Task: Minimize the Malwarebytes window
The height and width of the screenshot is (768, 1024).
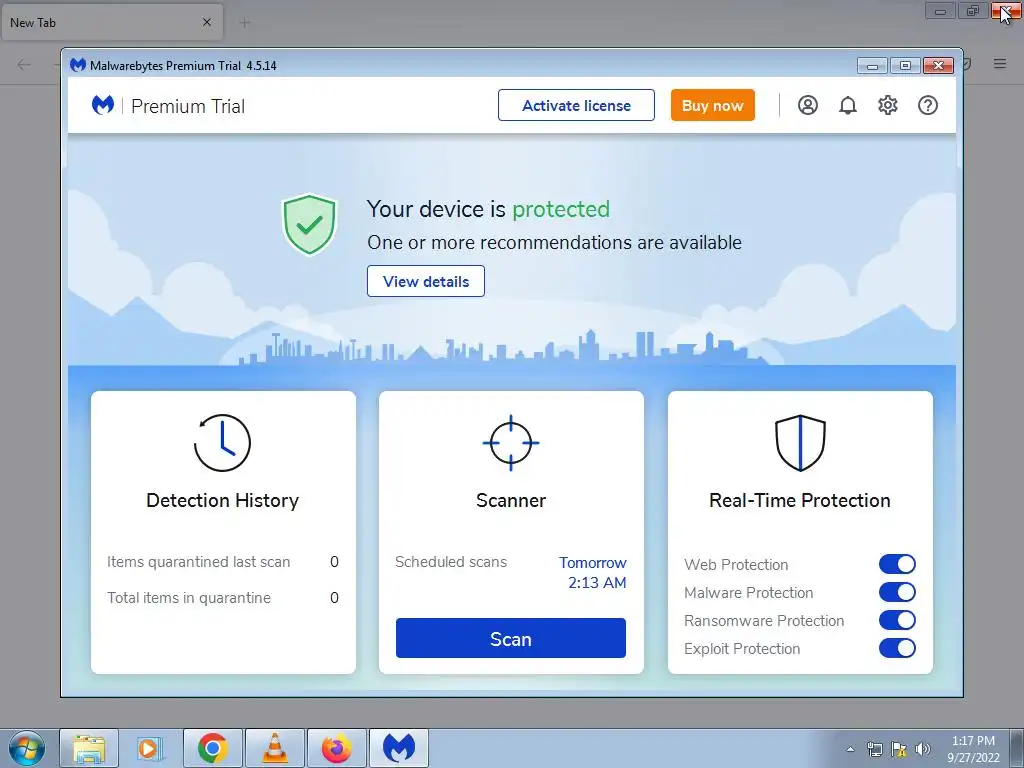Action: tap(872, 65)
